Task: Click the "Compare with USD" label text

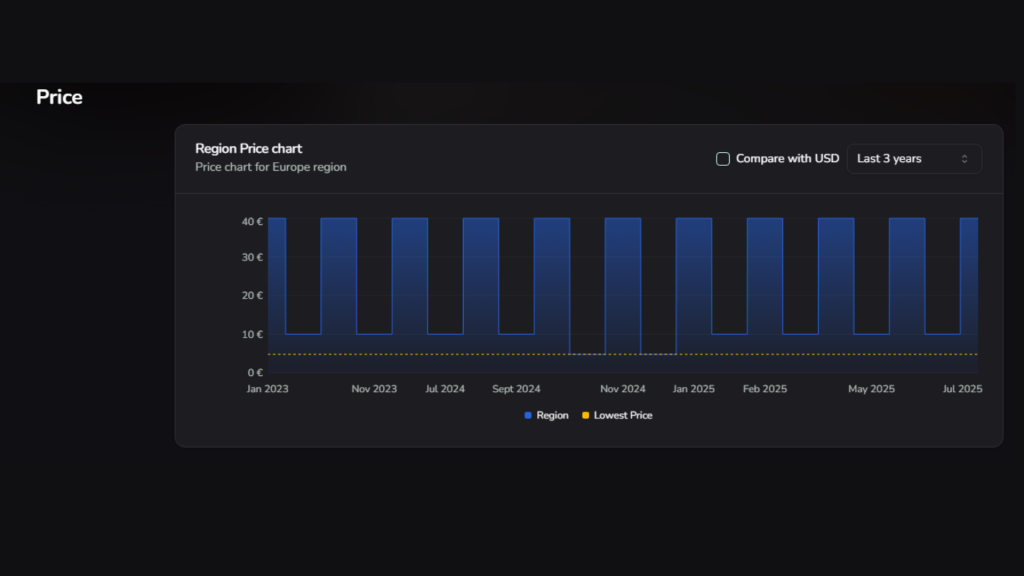Action: [x=787, y=159]
